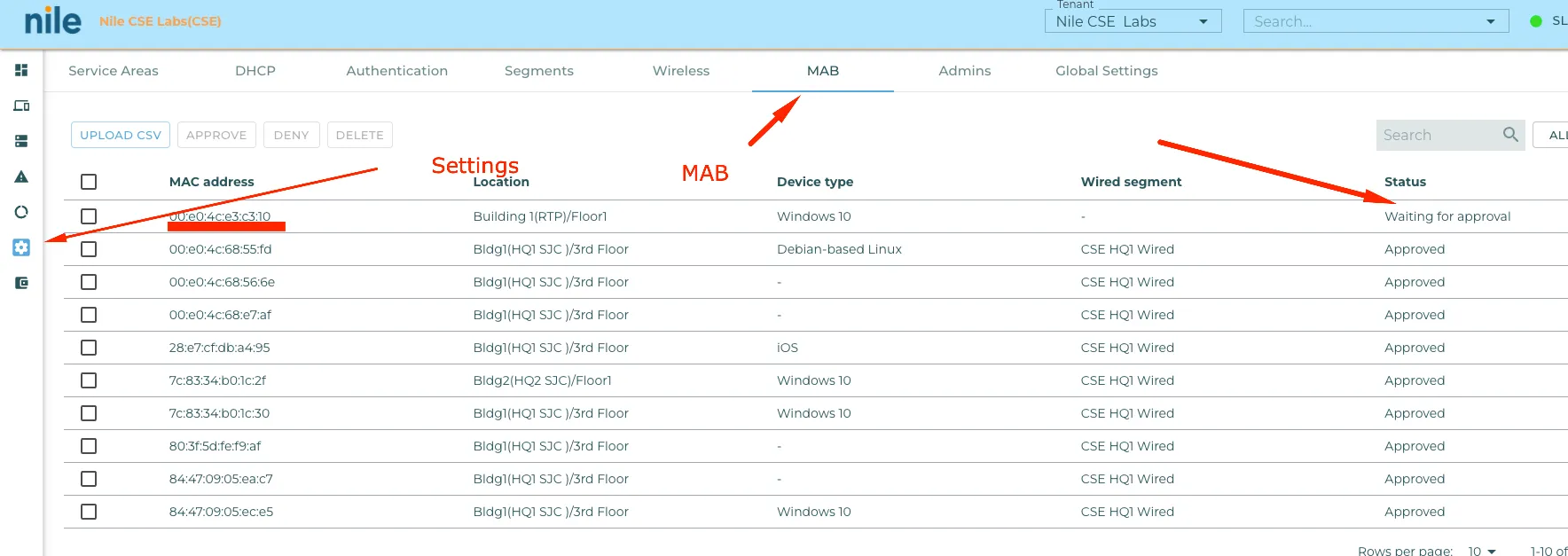The image size is (1568, 556).
Task: Click Windows 10 for MAC 7c:83:34:b0:1c:2f
Action: click(x=814, y=380)
